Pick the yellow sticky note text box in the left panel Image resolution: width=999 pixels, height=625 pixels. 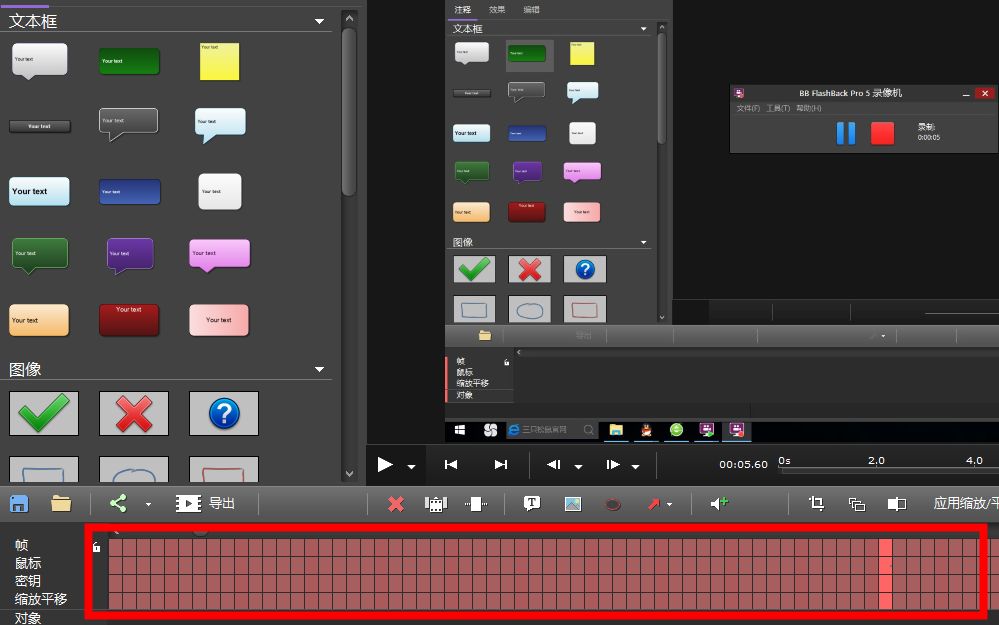coord(219,62)
